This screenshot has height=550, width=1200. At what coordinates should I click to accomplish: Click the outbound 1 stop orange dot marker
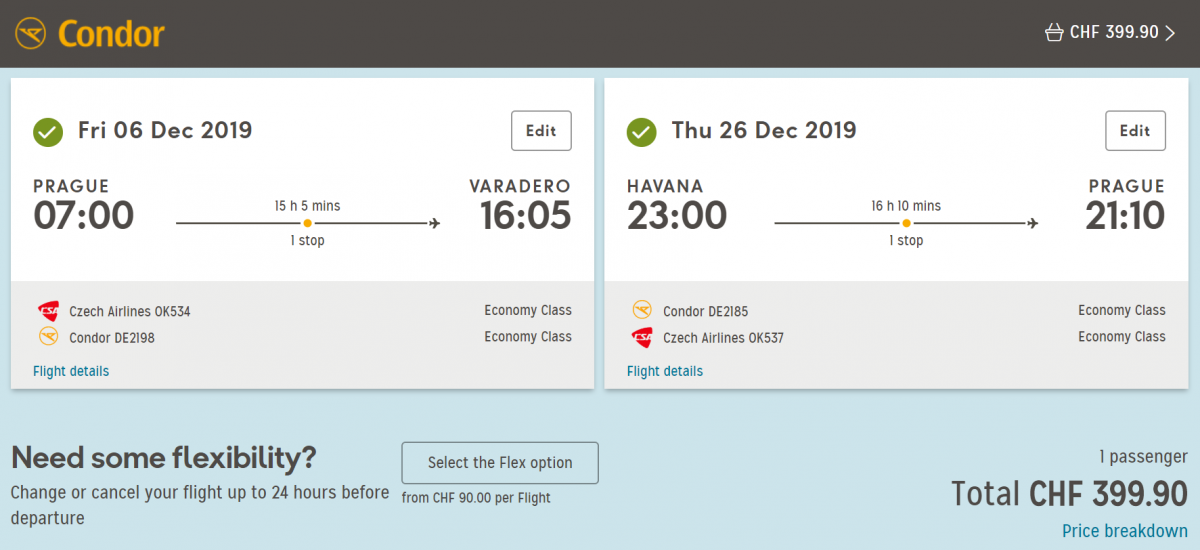tap(307, 223)
